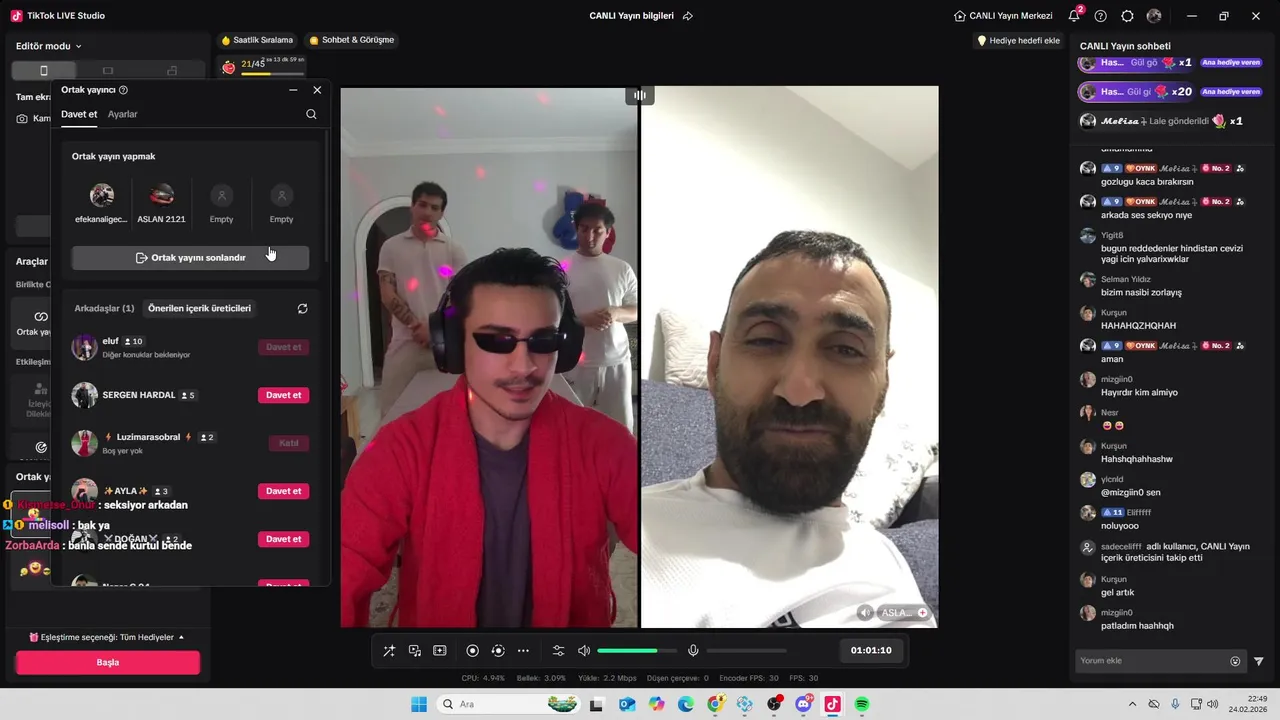The height and width of the screenshot is (720, 1280).
Task: Mute the microphone icon
Action: click(x=693, y=651)
